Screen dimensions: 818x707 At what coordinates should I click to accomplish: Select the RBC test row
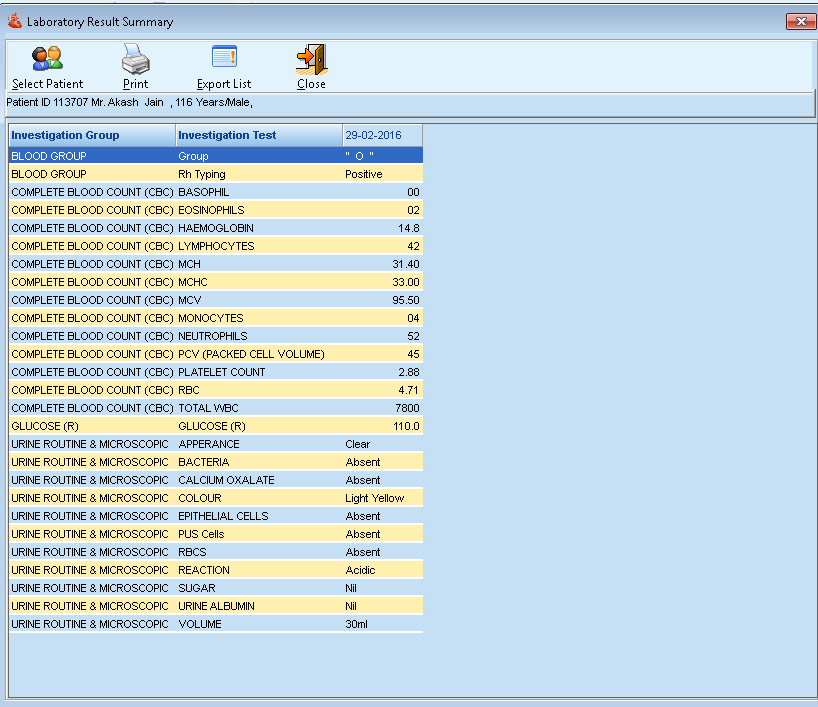(216, 390)
